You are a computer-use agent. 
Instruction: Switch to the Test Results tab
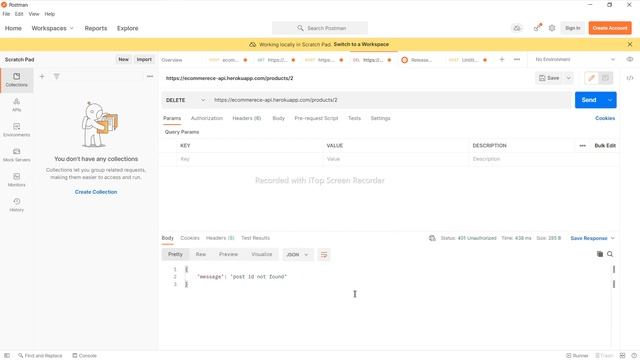(255, 238)
